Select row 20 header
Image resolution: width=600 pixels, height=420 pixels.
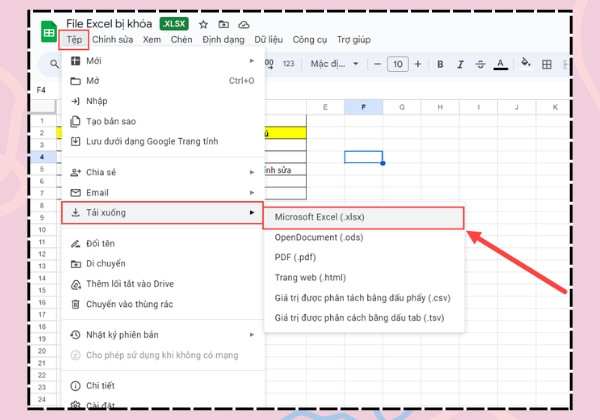42,351
